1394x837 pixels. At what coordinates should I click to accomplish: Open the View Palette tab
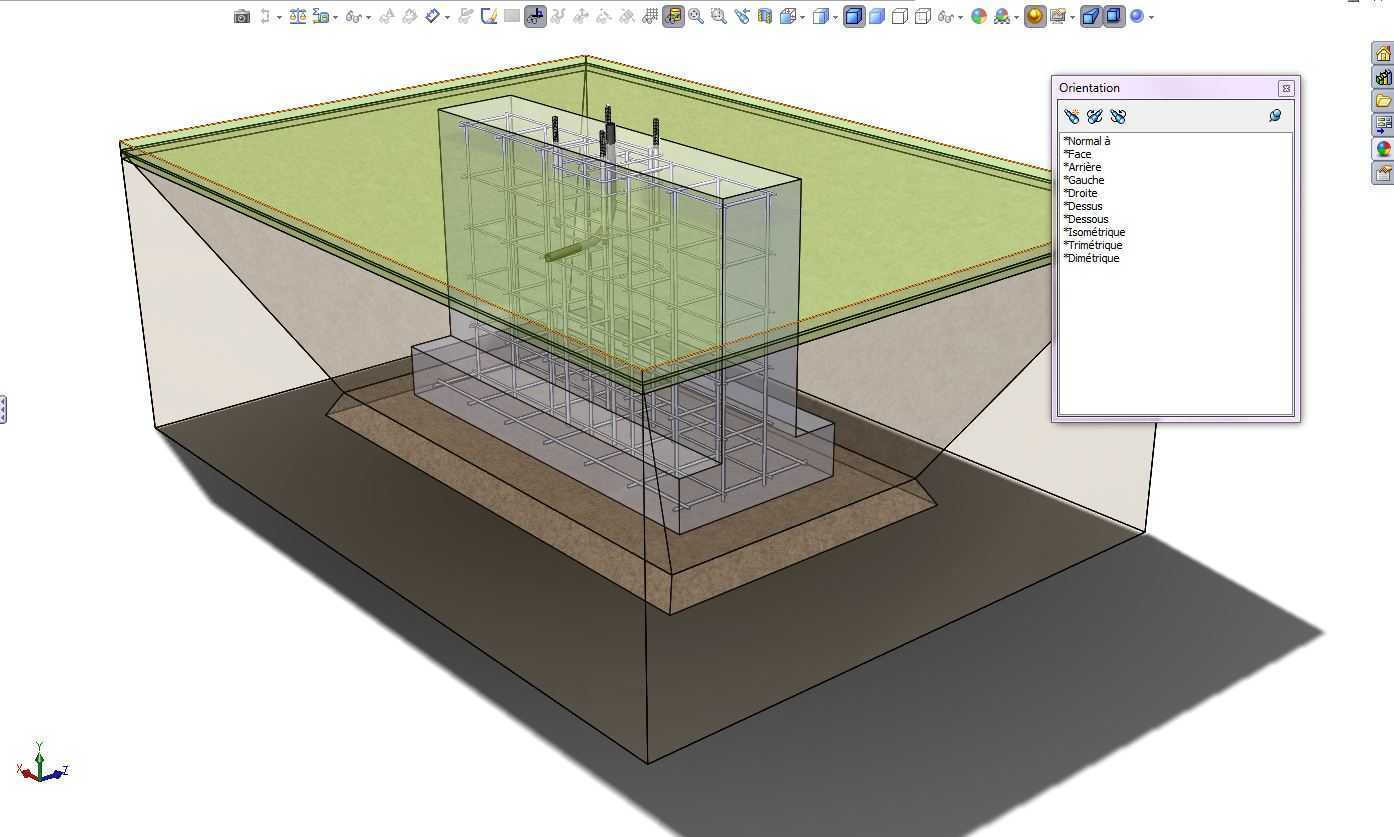1383,125
